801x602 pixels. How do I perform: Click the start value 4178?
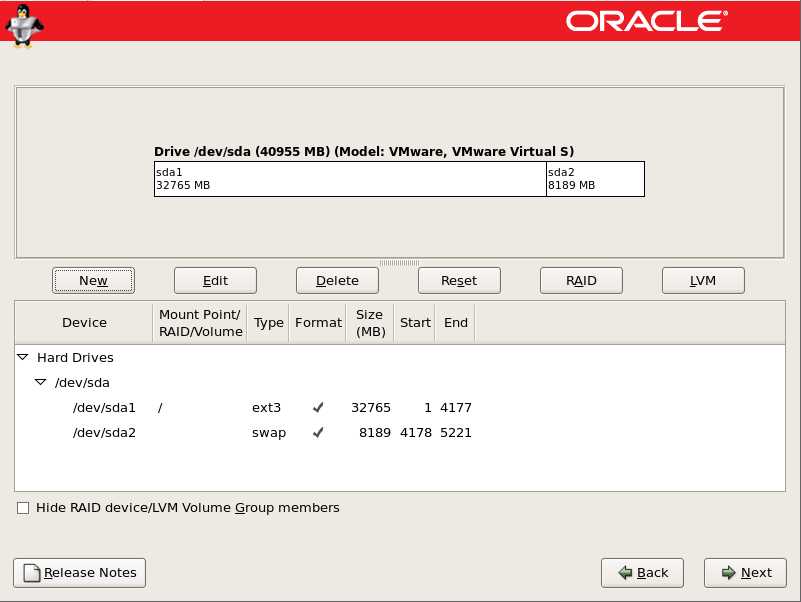[416, 433]
